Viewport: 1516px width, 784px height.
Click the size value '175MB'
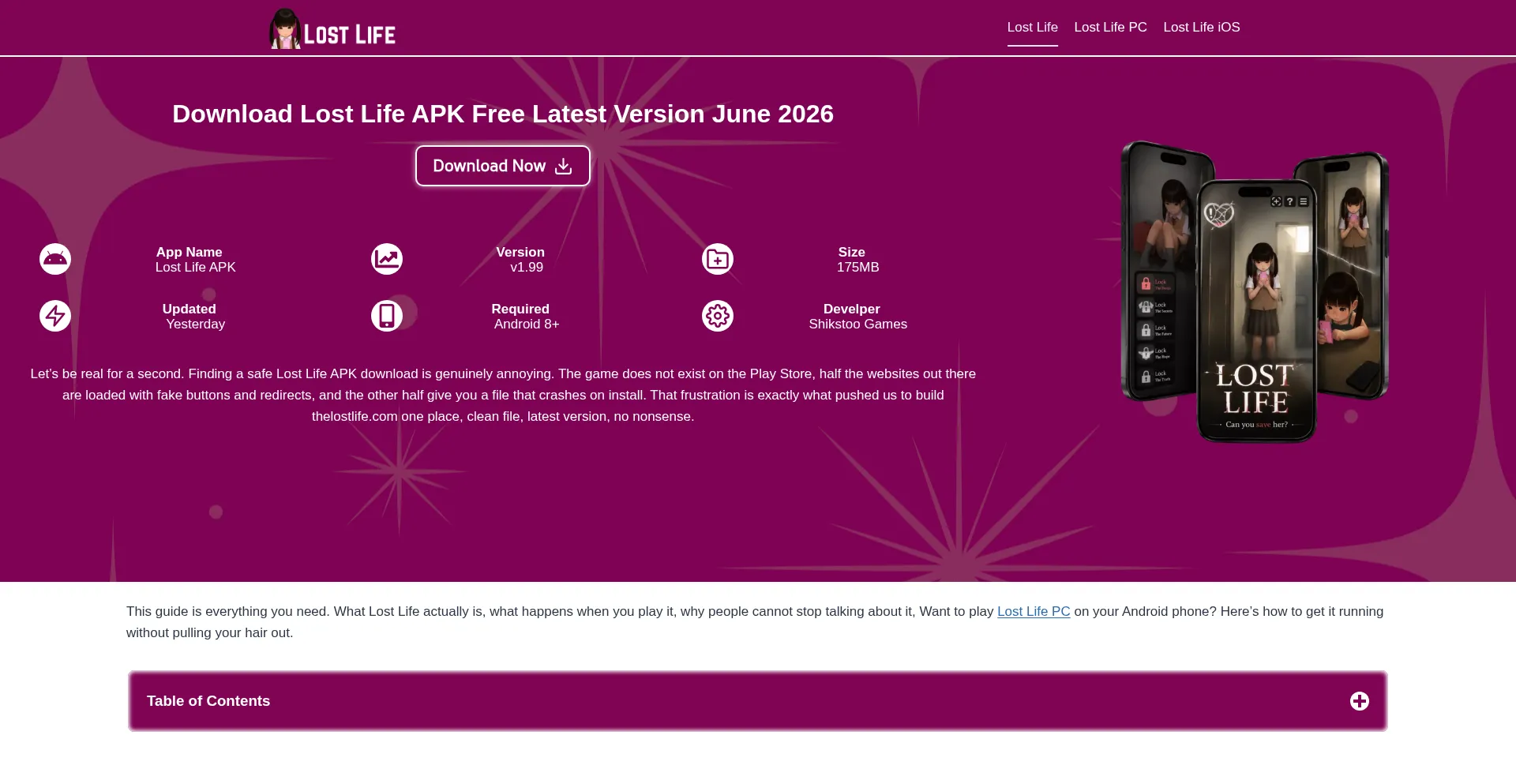tap(858, 267)
